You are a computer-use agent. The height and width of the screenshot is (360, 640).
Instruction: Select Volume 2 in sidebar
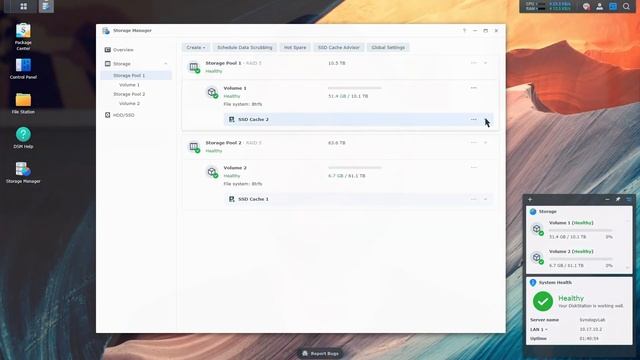129,104
